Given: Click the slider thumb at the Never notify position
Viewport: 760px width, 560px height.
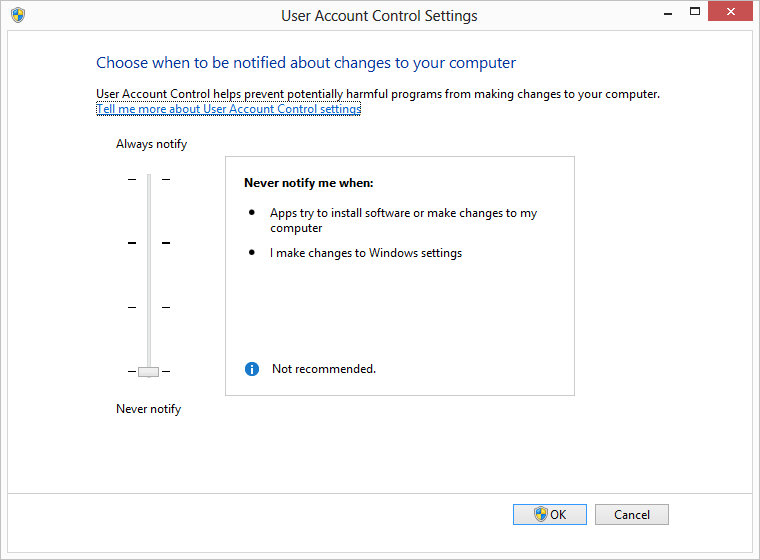Looking at the screenshot, I should coord(149,371).
